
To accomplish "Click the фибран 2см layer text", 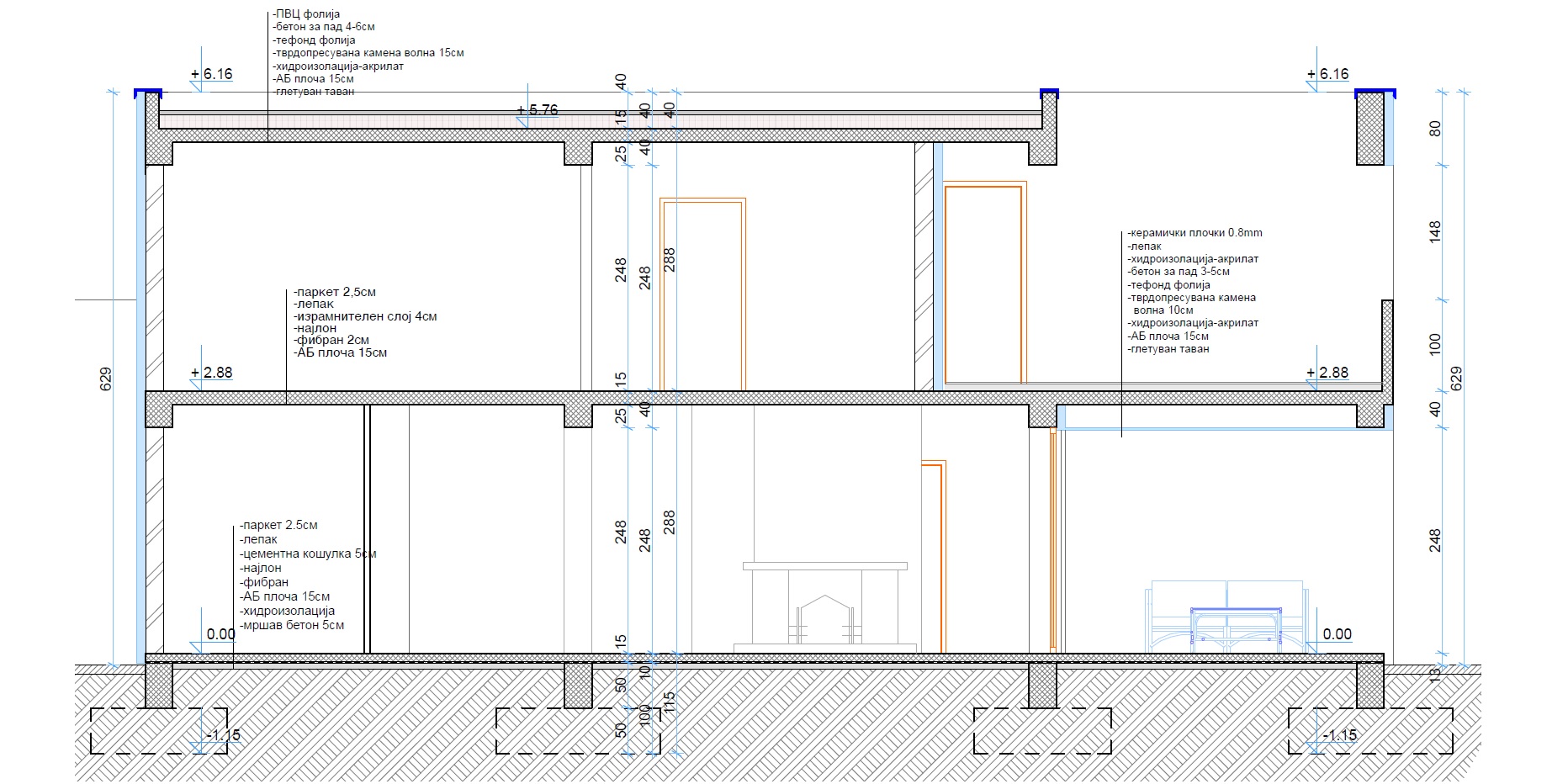I will coord(332,340).
